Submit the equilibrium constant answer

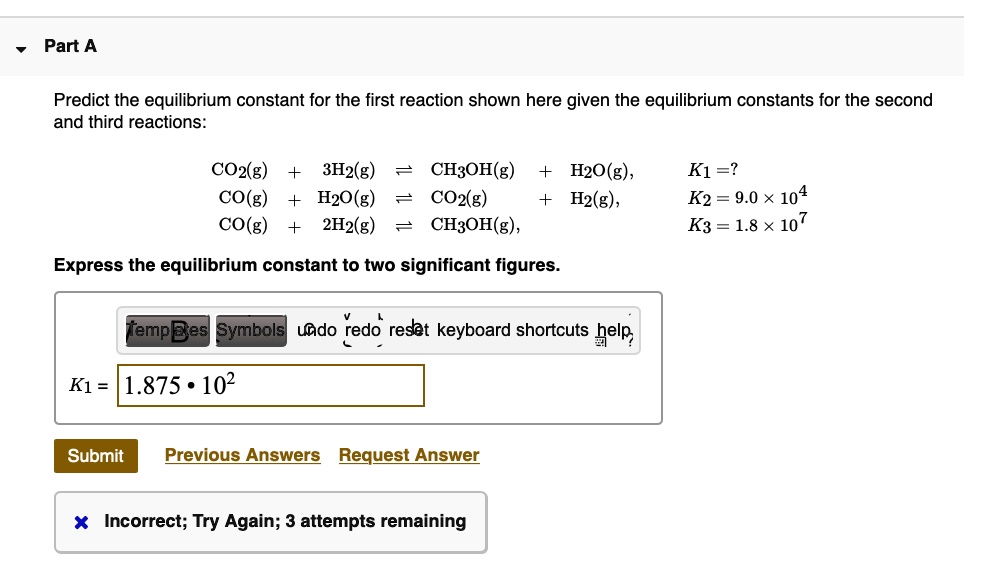point(95,455)
